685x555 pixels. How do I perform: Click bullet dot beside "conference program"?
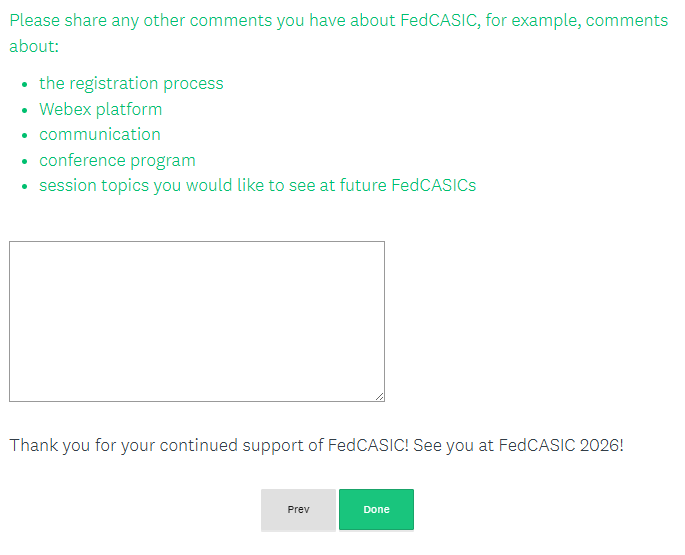(x=23, y=161)
